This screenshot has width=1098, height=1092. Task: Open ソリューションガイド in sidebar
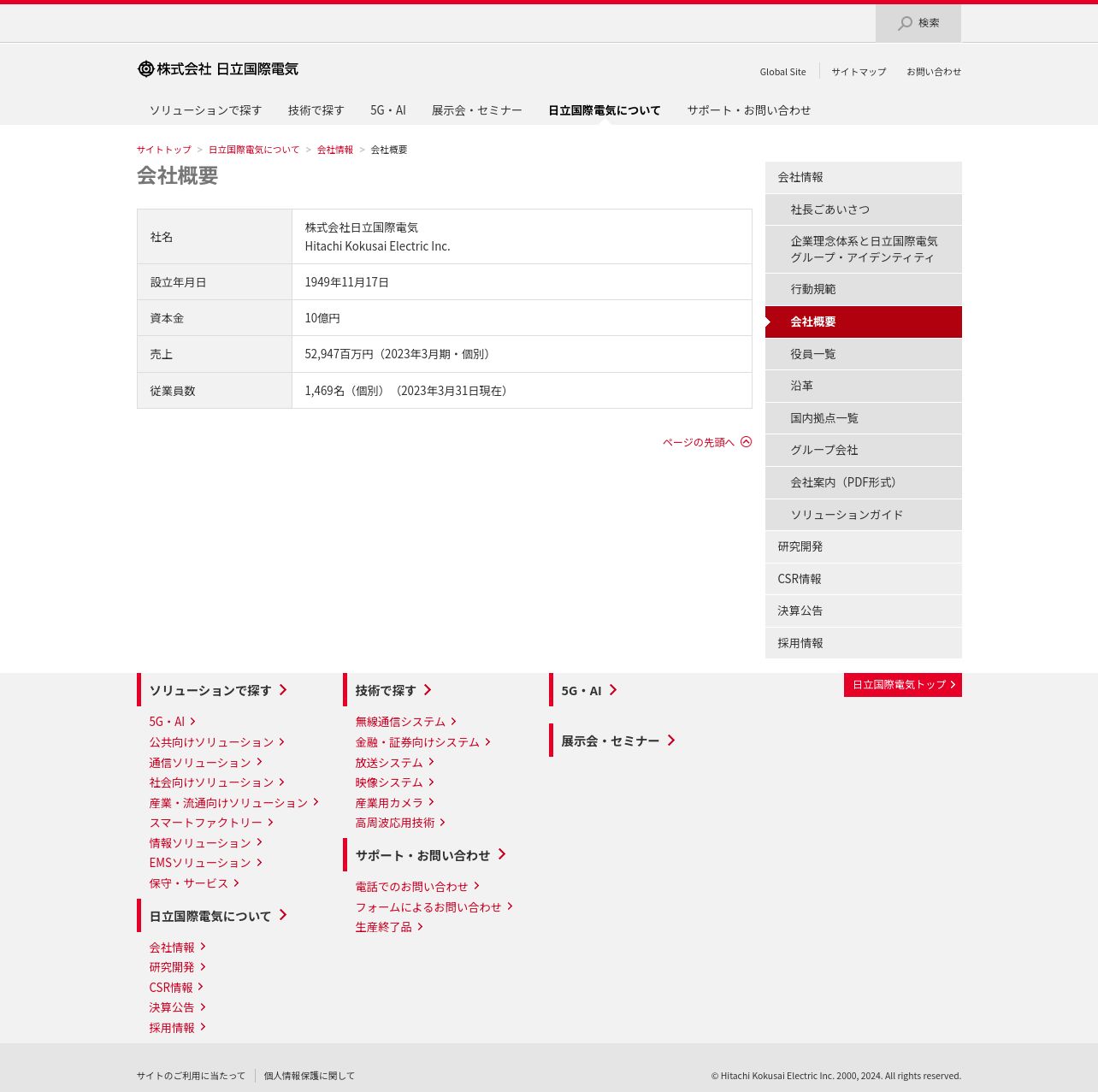pos(864,515)
